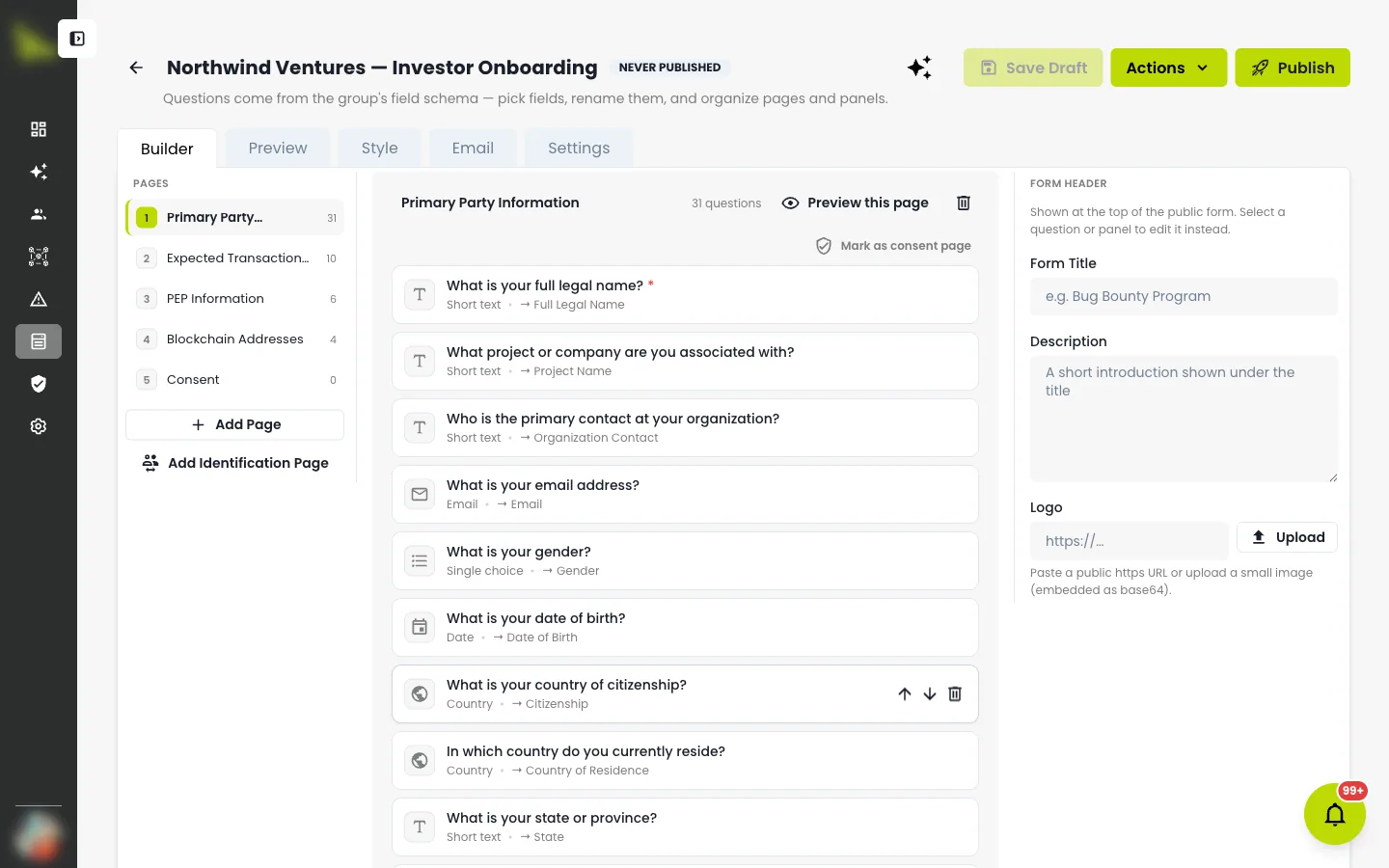Open the sparkle AI icon in sidebar
Image resolution: width=1389 pixels, height=868 pixels.
click(39, 172)
